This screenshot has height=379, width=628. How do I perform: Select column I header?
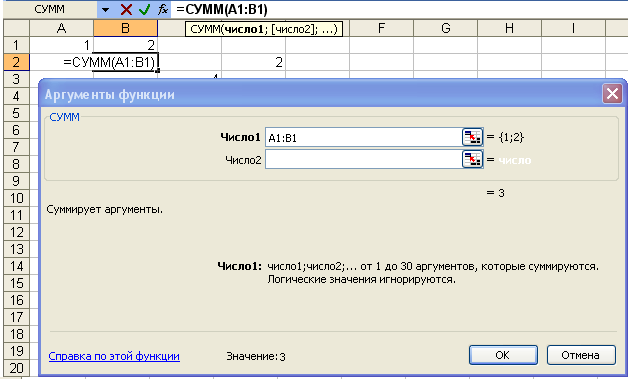coord(573,28)
